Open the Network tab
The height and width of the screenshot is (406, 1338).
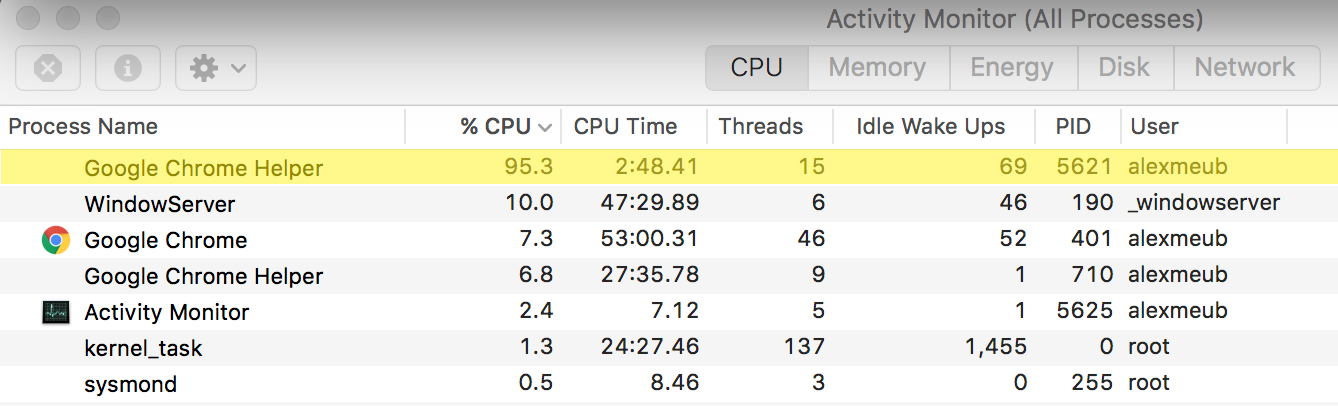tap(1245, 67)
